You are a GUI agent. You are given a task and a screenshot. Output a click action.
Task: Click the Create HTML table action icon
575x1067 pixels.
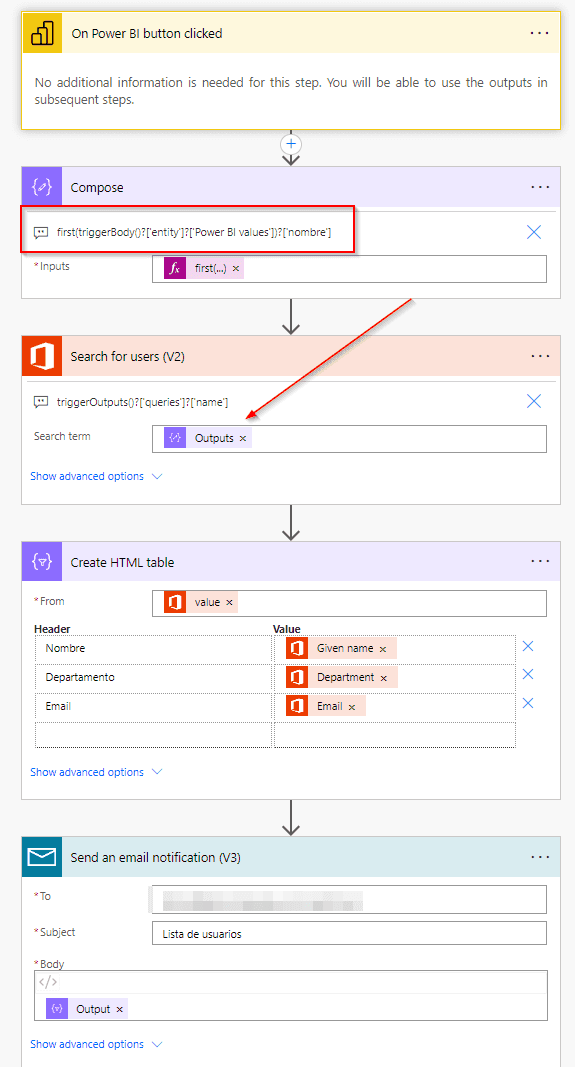[42, 562]
